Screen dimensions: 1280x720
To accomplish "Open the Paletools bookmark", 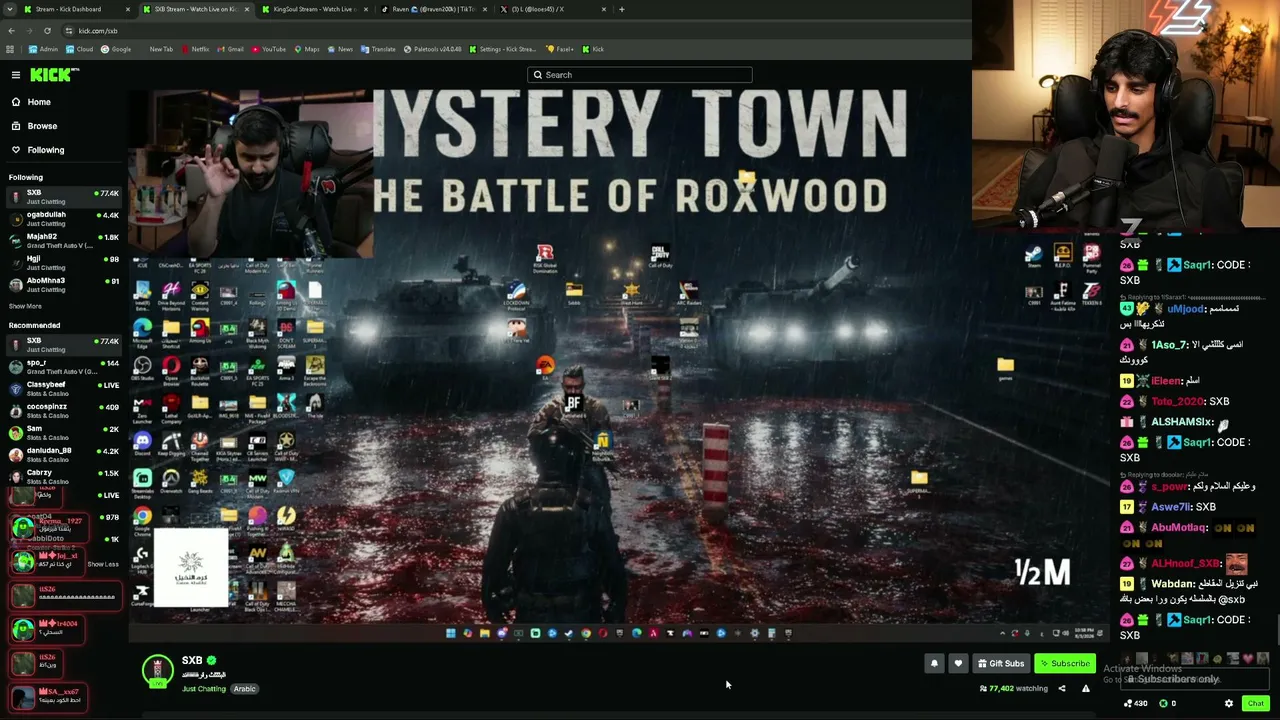I will click(x=433, y=49).
